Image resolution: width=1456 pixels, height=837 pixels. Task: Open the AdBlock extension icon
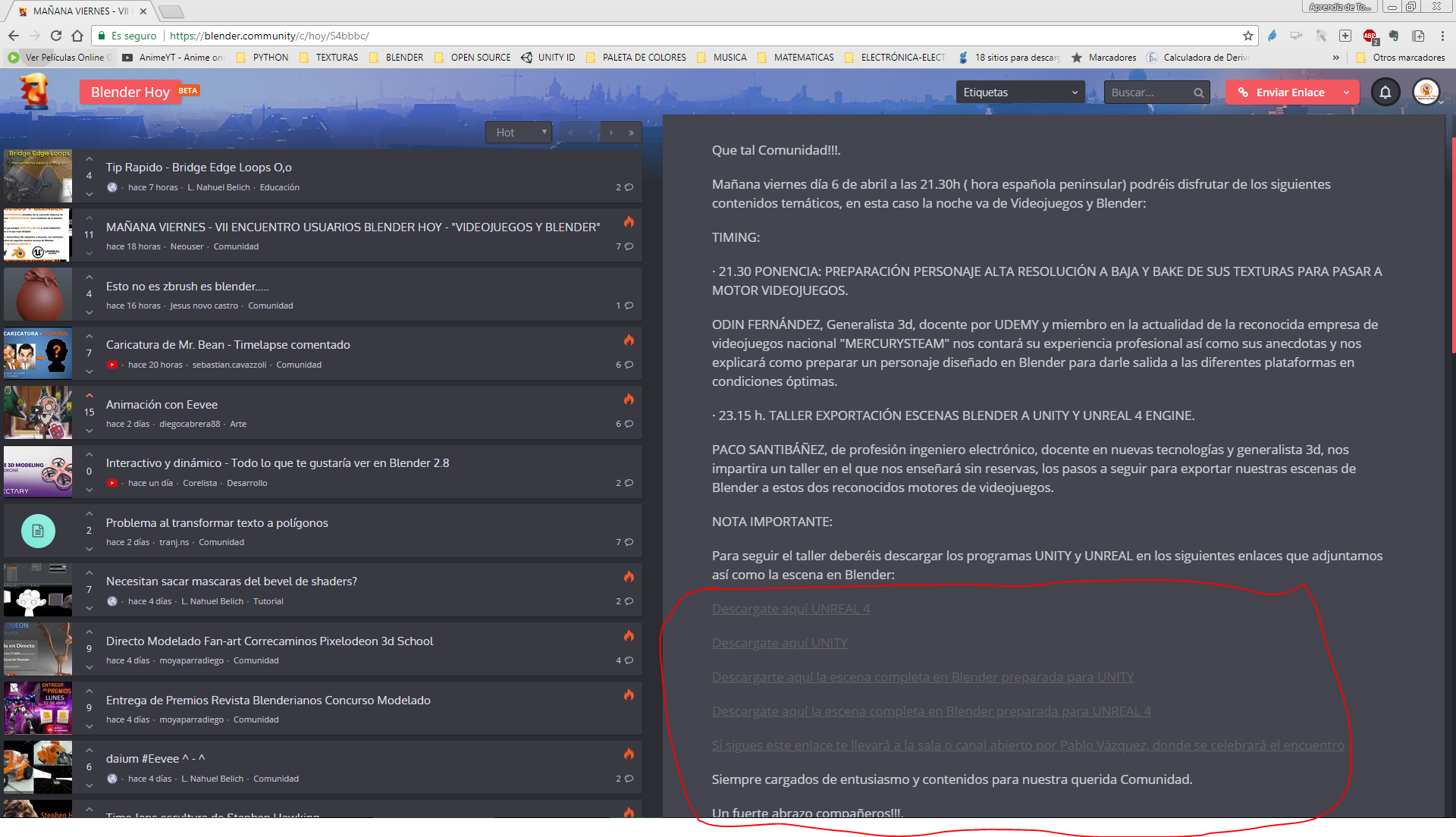(x=1370, y=36)
